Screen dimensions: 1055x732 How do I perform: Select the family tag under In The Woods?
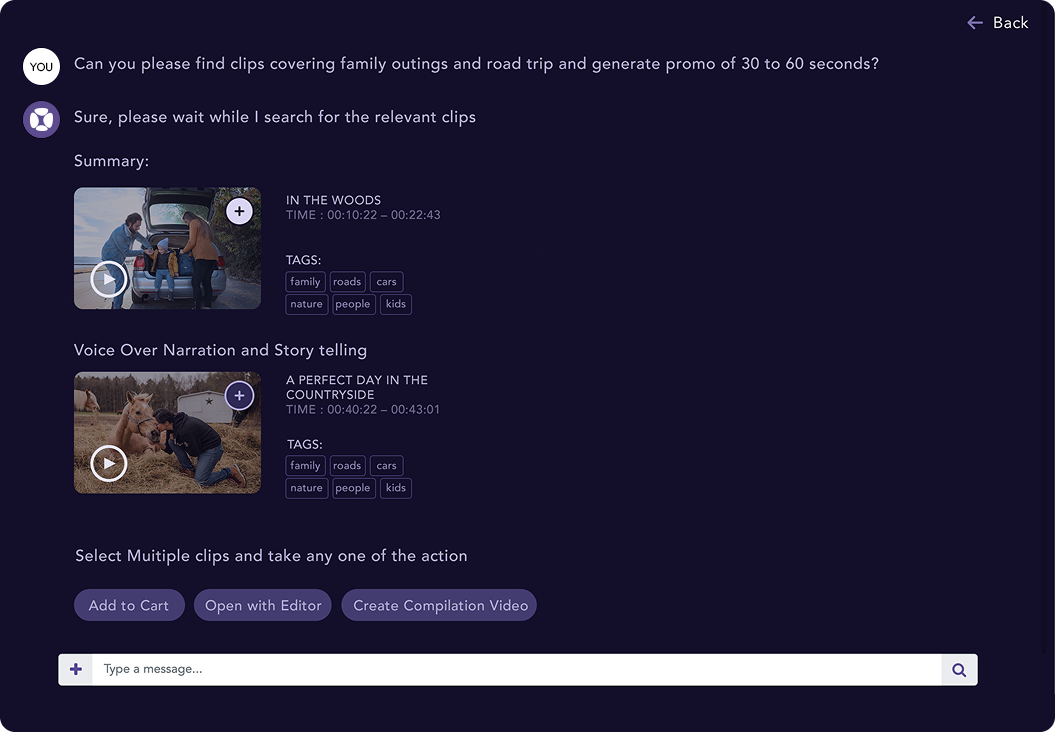pos(305,282)
